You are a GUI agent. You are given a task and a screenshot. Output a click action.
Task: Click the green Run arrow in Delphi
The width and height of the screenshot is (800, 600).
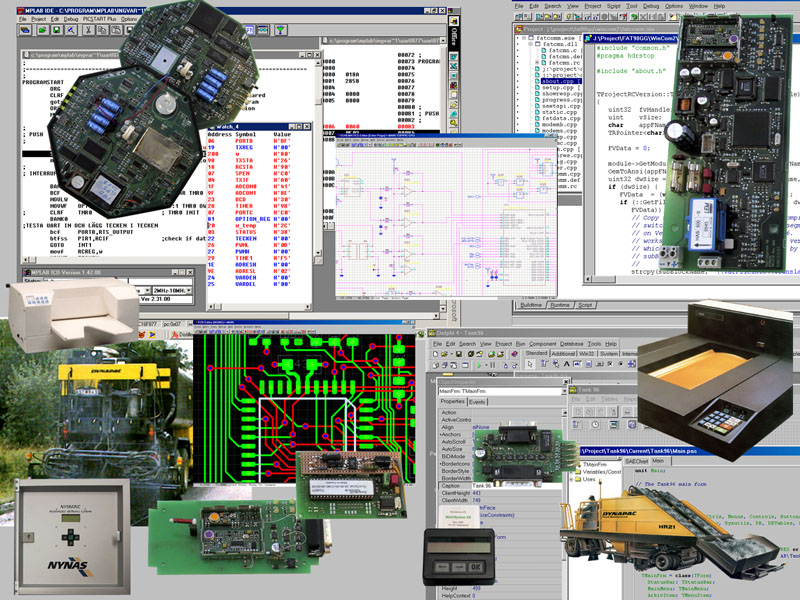point(479,365)
